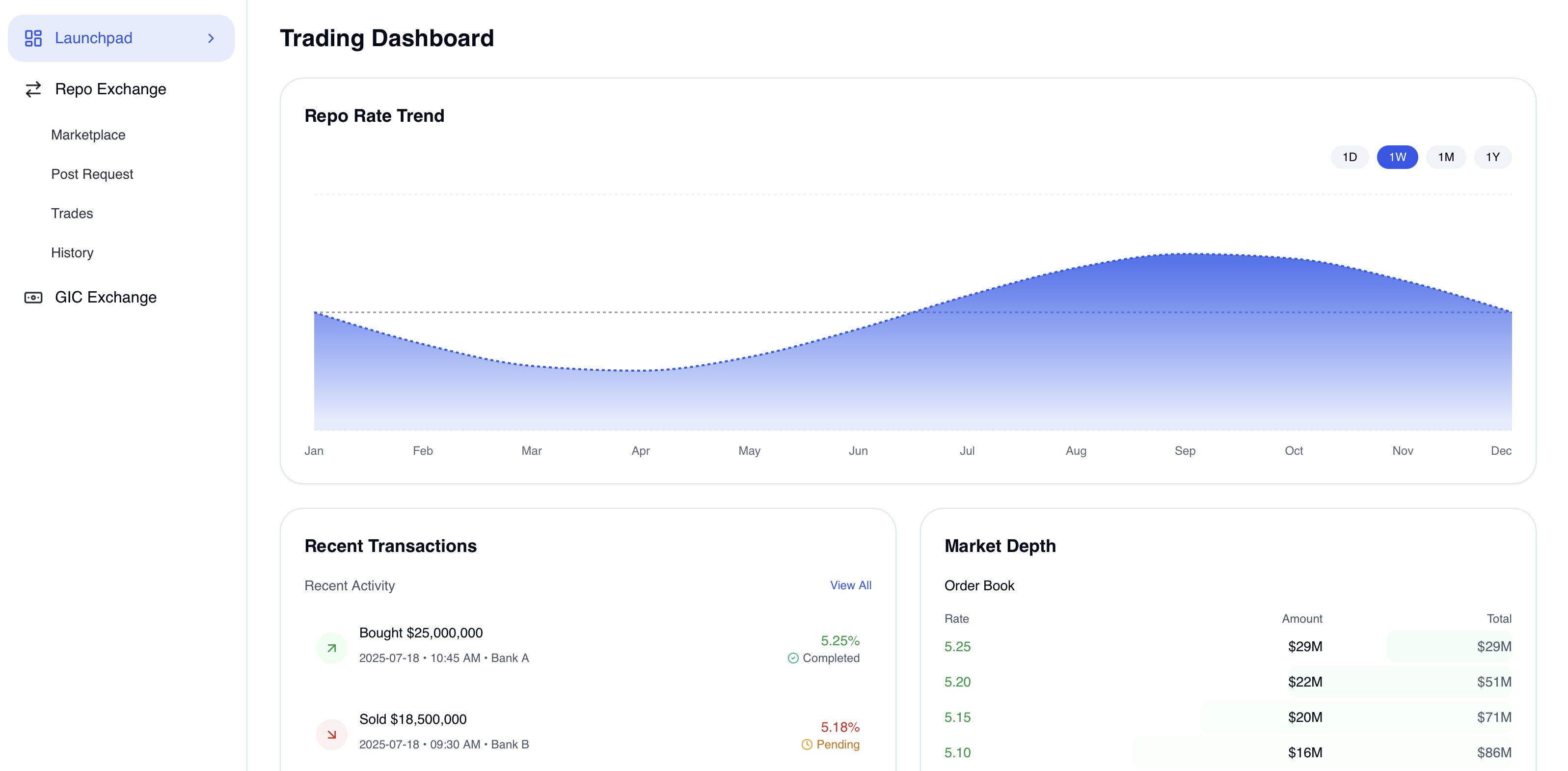Select the 1W time range
The height and width of the screenshot is (771, 1568).
pos(1397,157)
